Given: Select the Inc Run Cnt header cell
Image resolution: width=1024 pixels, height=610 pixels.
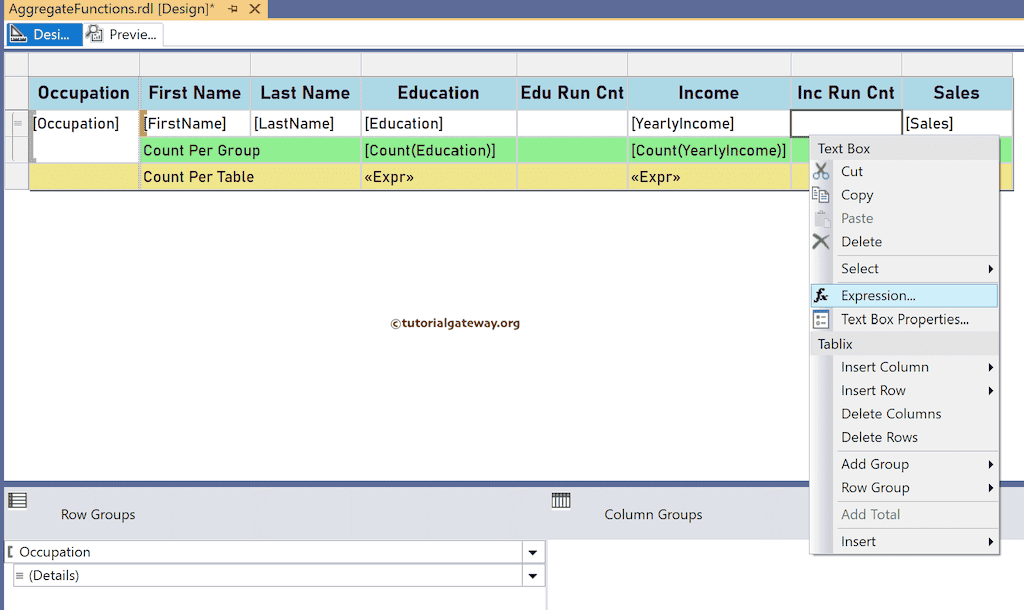Looking at the screenshot, I should click(846, 93).
